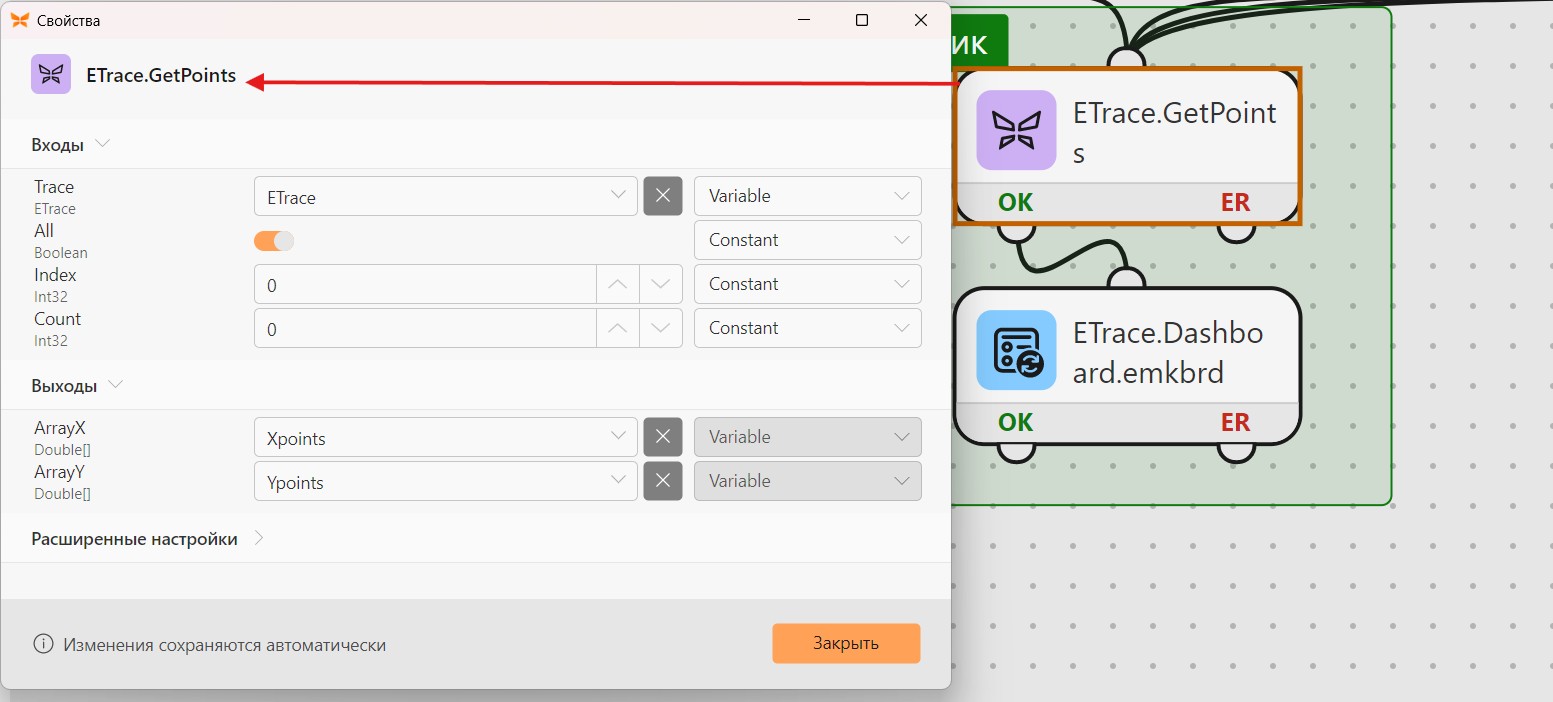Collapse the Выходы section chevron
1553x702 pixels.
click(x=115, y=385)
